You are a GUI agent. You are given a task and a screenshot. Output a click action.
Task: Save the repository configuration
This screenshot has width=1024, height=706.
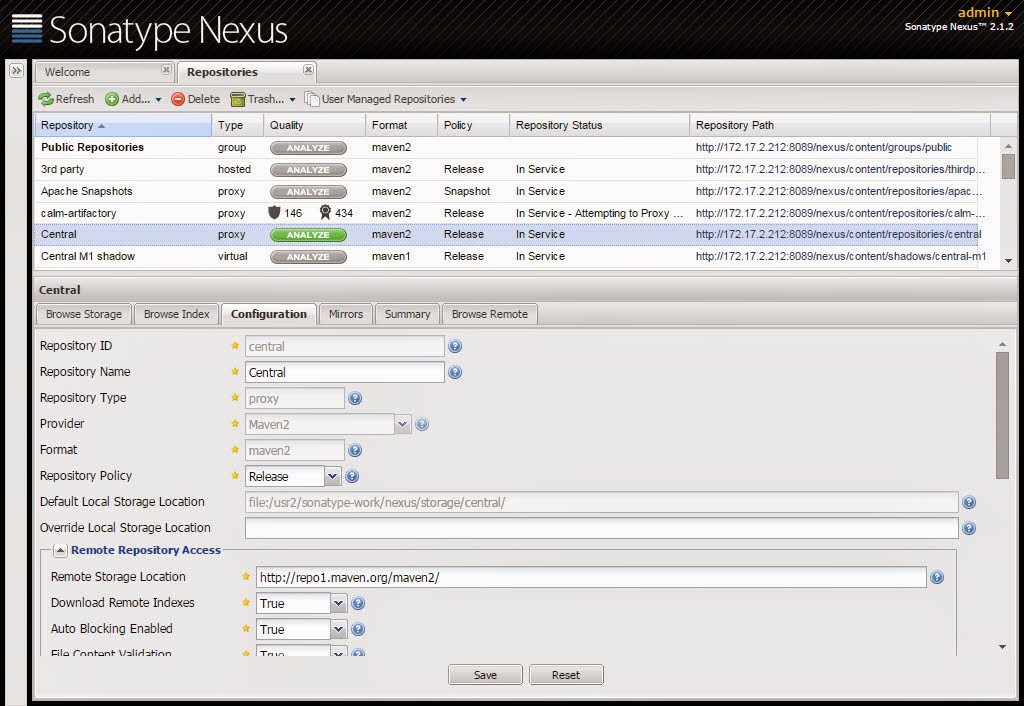coord(485,675)
